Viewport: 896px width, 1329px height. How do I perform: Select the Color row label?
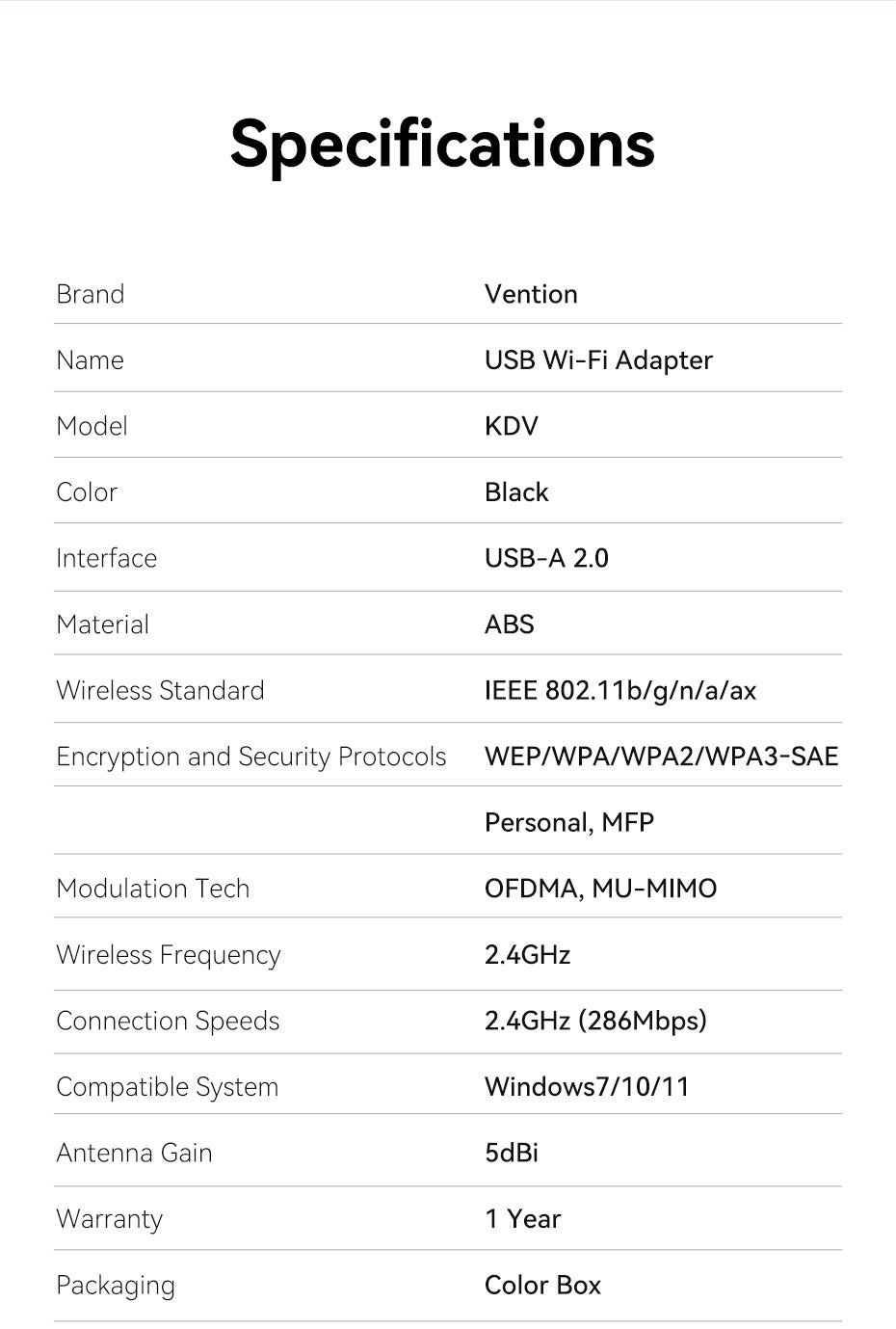(x=87, y=492)
